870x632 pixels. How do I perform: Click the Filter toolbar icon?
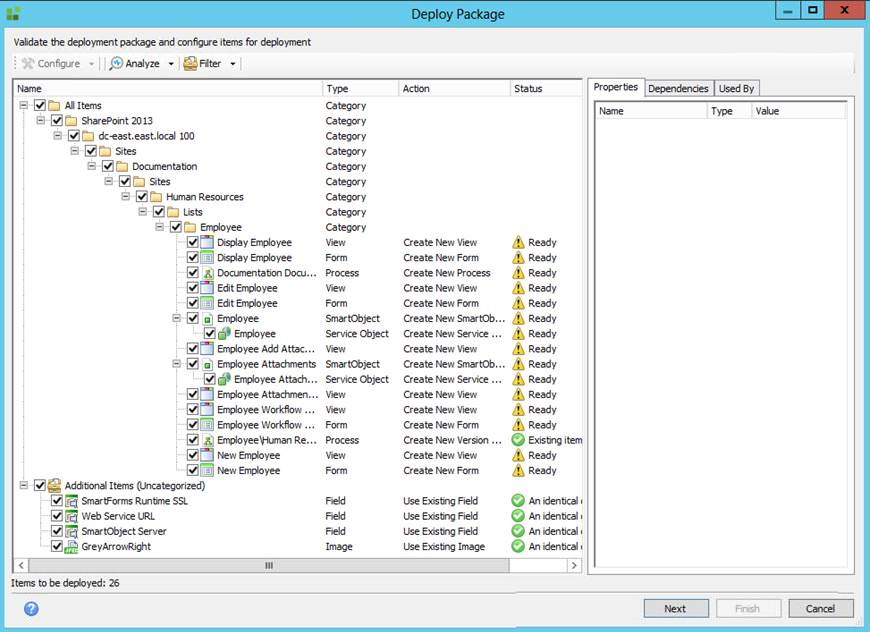[190, 64]
